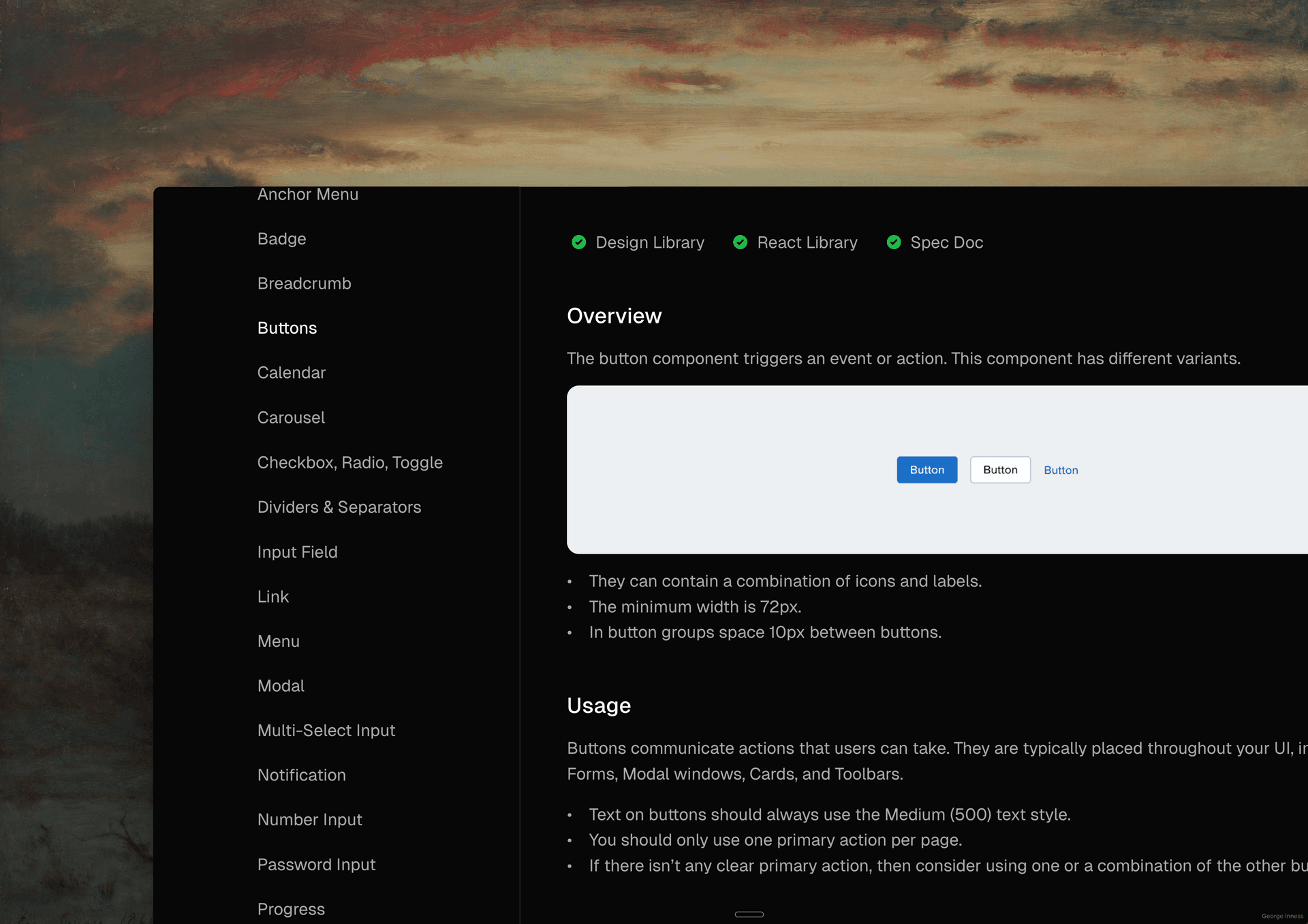Go to Dividers & Separators
The image size is (1308, 924).
tap(339, 507)
